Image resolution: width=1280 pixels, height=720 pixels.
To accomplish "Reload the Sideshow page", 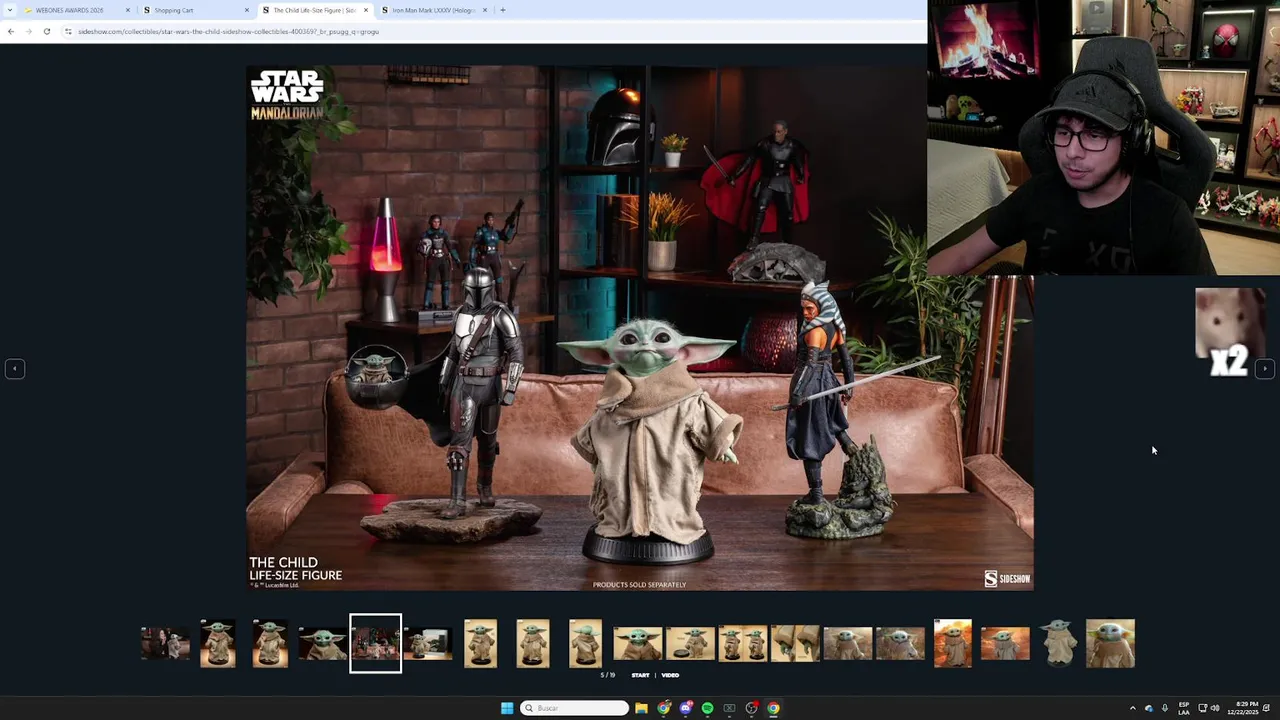I will tap(46, 31).
